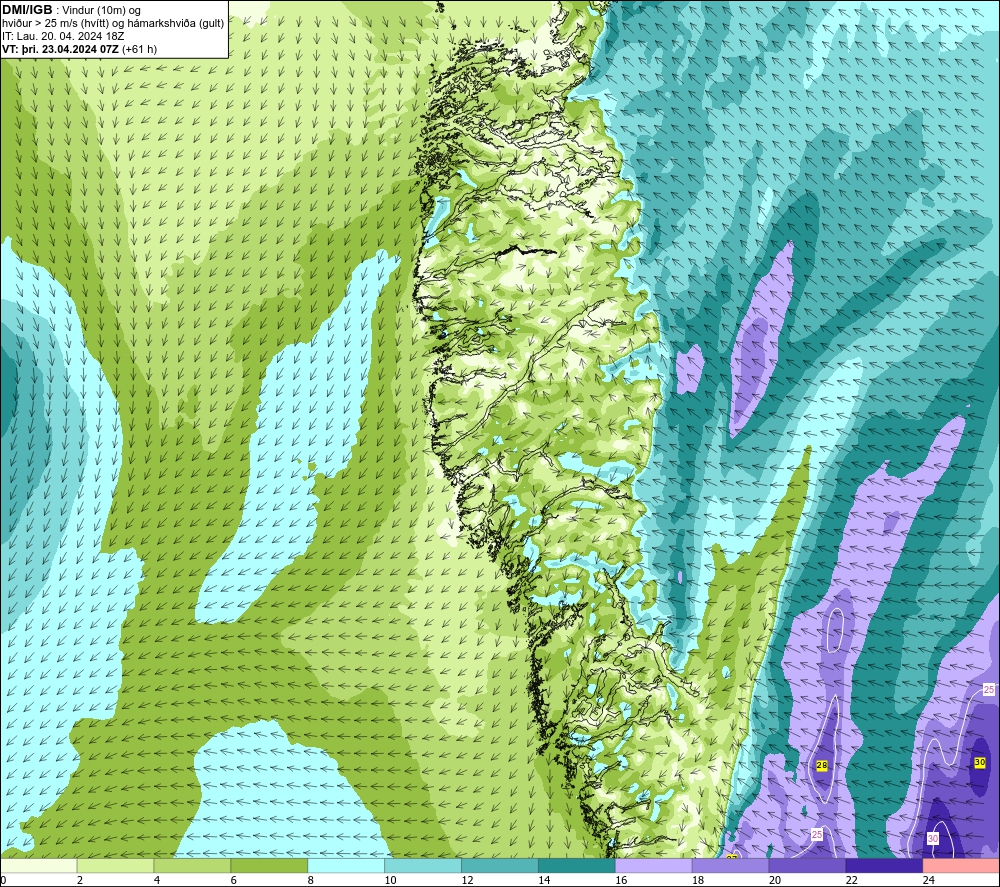Select the 14–16 m/s dark teal swatch
This screenshot has height=887, width=1000.
coord(577,865)
